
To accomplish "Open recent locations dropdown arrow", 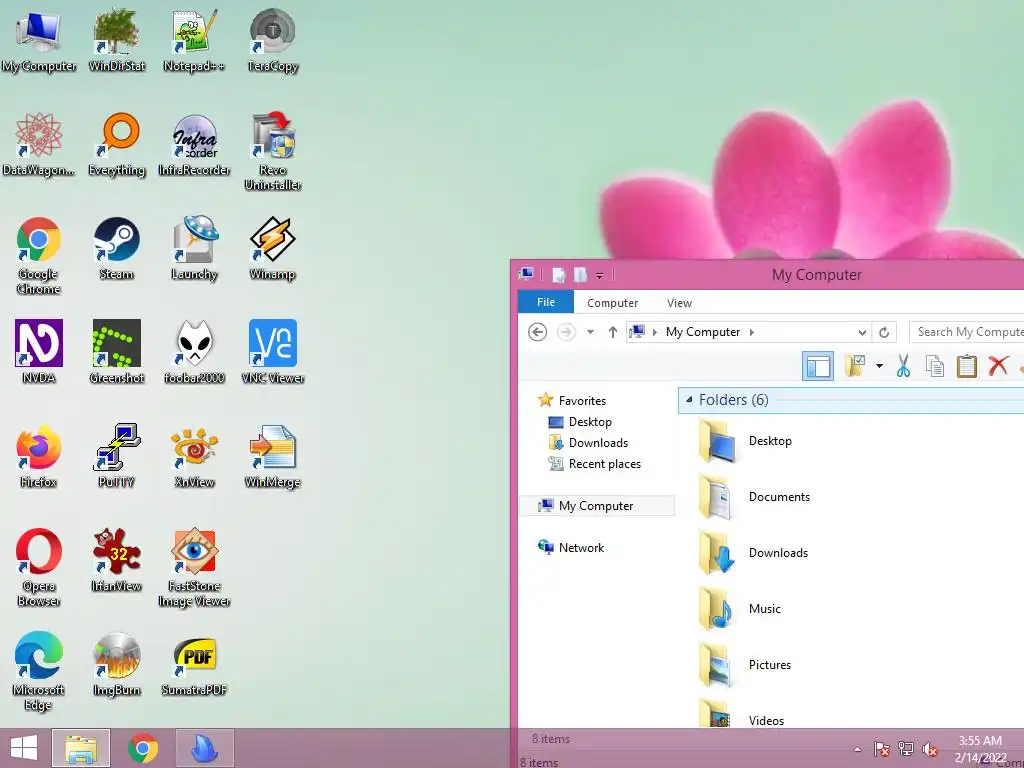I will click(x=590, y=332).
